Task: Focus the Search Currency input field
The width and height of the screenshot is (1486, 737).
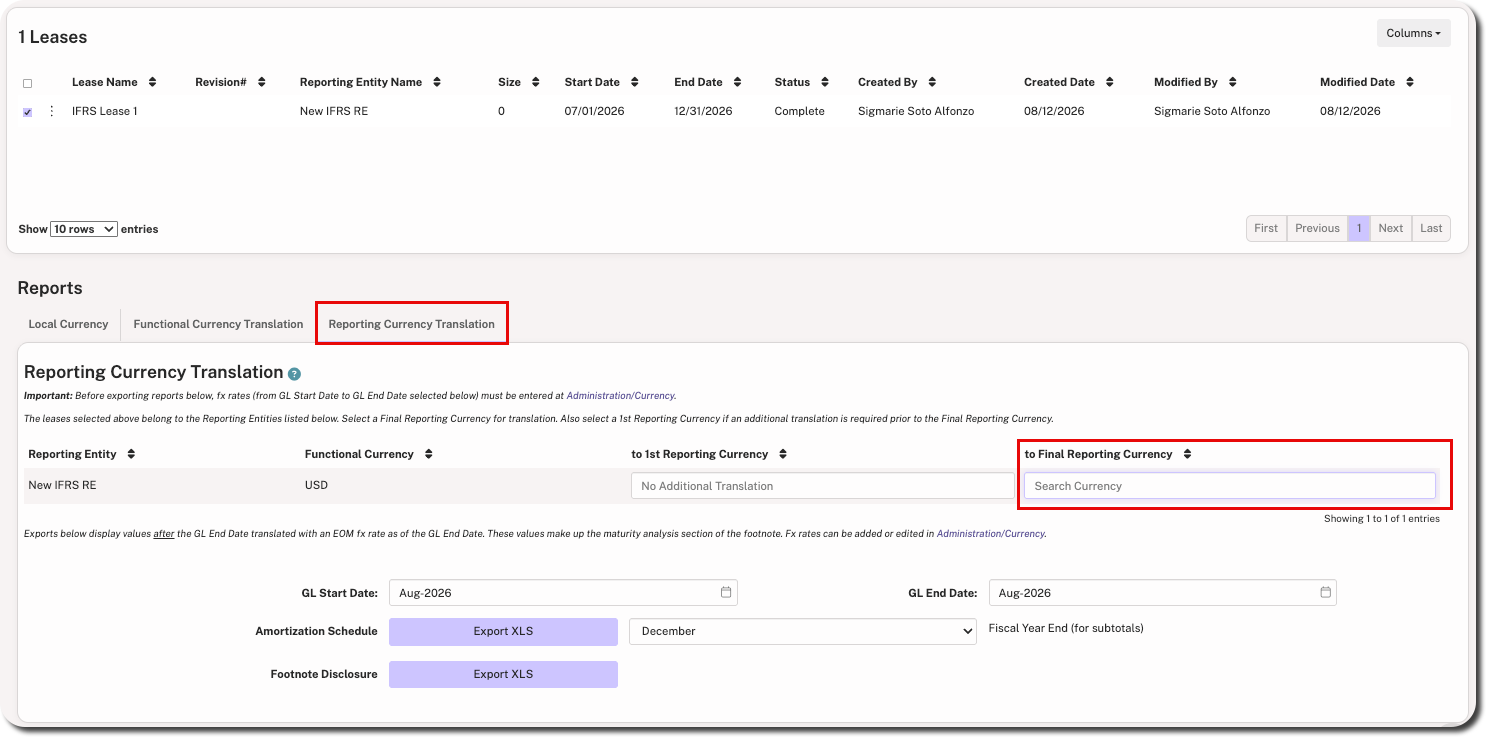Action: point(1230,486)
